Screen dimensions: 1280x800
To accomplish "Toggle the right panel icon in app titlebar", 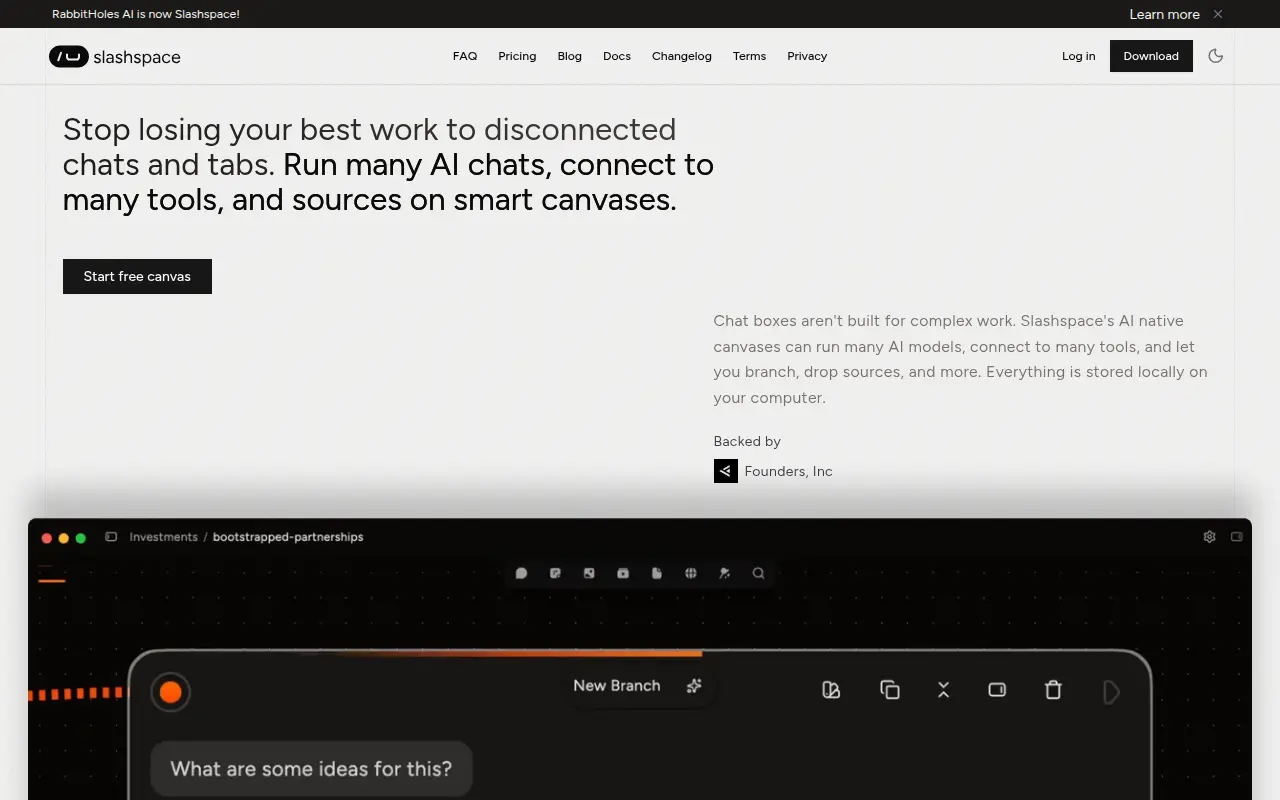I will pos(1237,537).
